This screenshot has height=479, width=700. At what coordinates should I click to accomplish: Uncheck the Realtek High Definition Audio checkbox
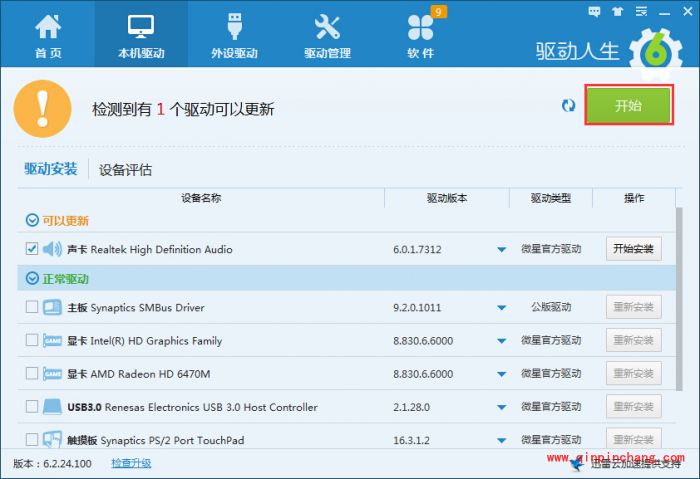pyautogui.click(x=32, y=248)
